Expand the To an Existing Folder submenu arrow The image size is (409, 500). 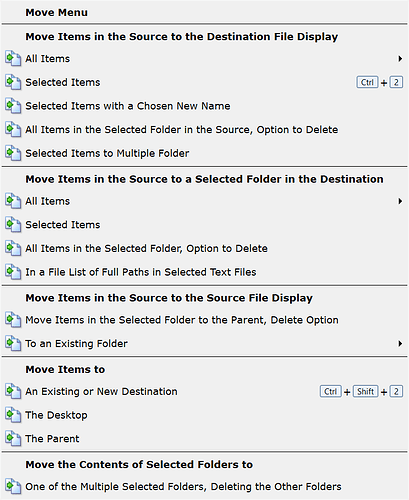click(400, 344)
